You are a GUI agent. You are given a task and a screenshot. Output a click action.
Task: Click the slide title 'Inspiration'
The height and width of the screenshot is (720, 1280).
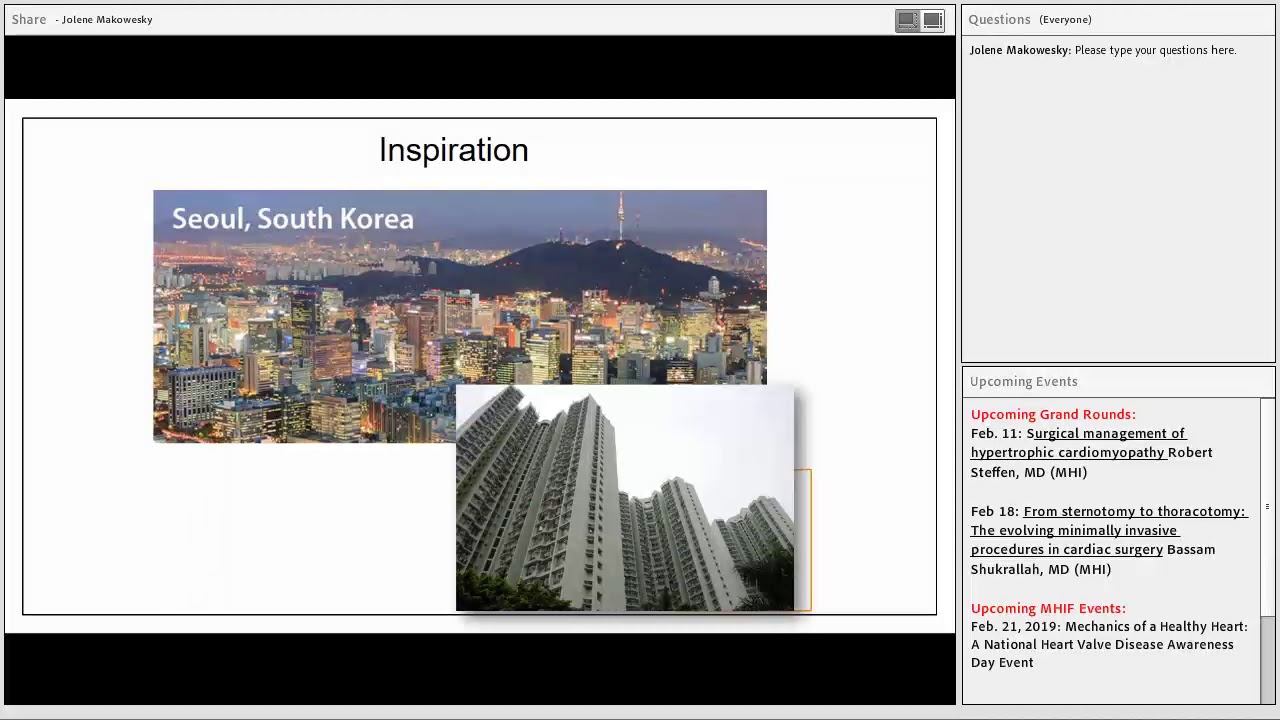453,150
